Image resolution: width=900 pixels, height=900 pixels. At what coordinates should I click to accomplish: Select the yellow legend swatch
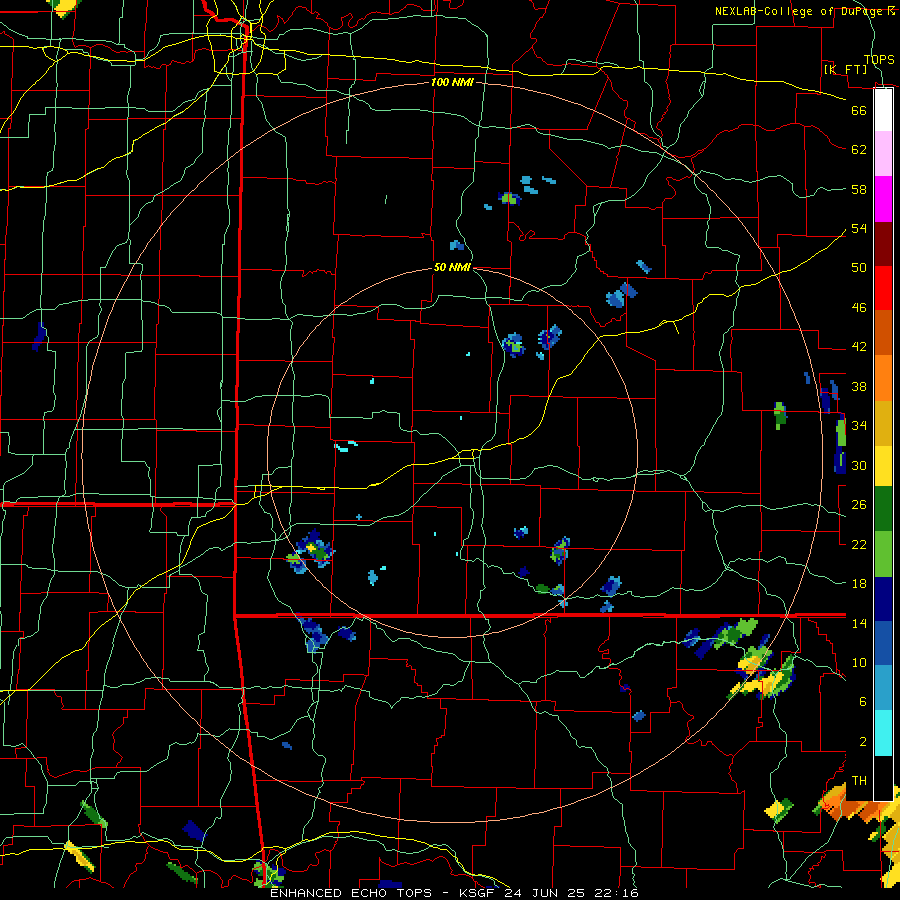pos(883,465)
